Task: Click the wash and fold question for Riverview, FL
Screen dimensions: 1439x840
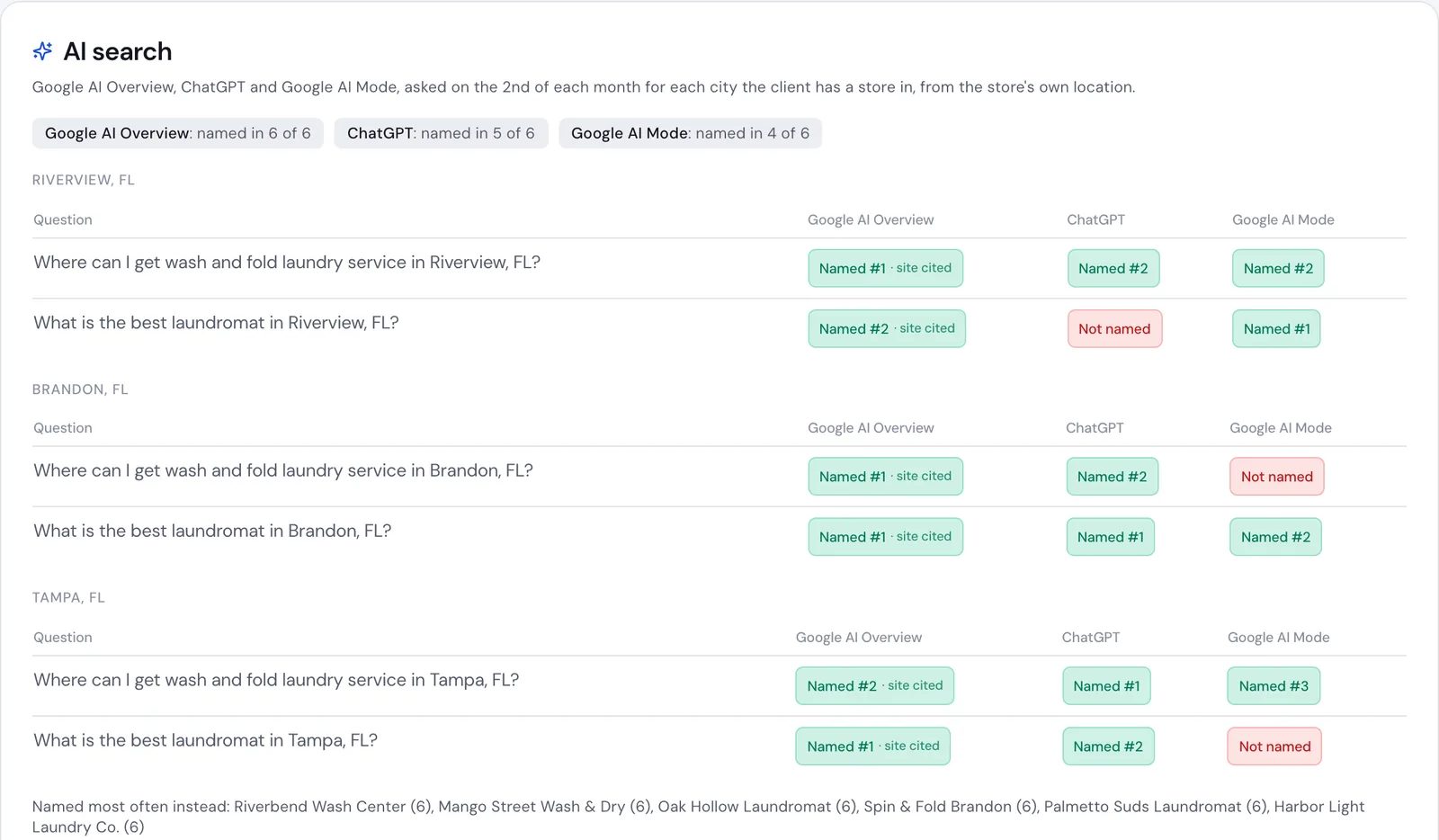Action: pyautogui.click(x=287, y=262)
